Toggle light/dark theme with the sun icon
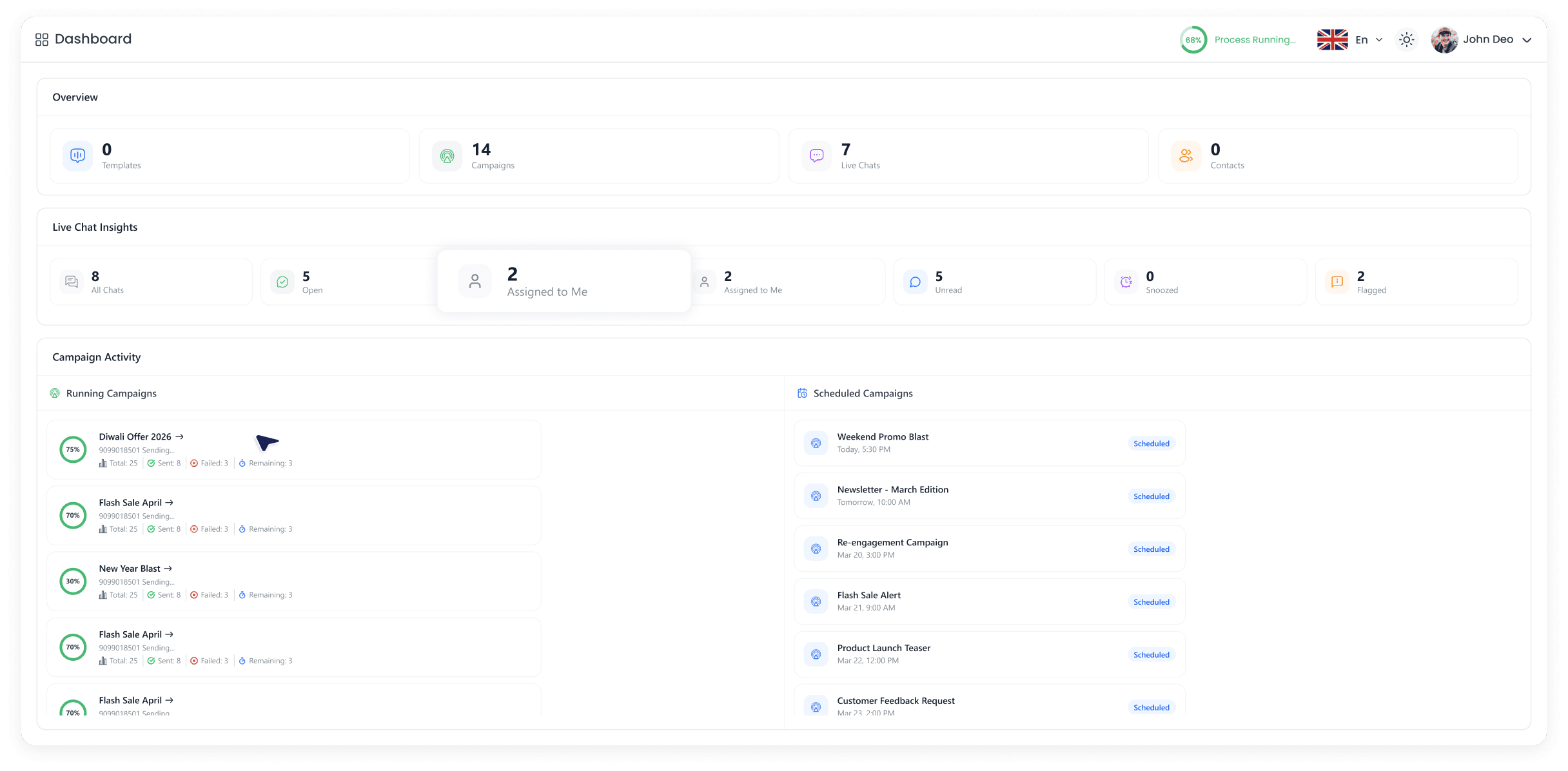Image resolution: width=1568 pixels, height=771 pixels. click(1406, 39)
